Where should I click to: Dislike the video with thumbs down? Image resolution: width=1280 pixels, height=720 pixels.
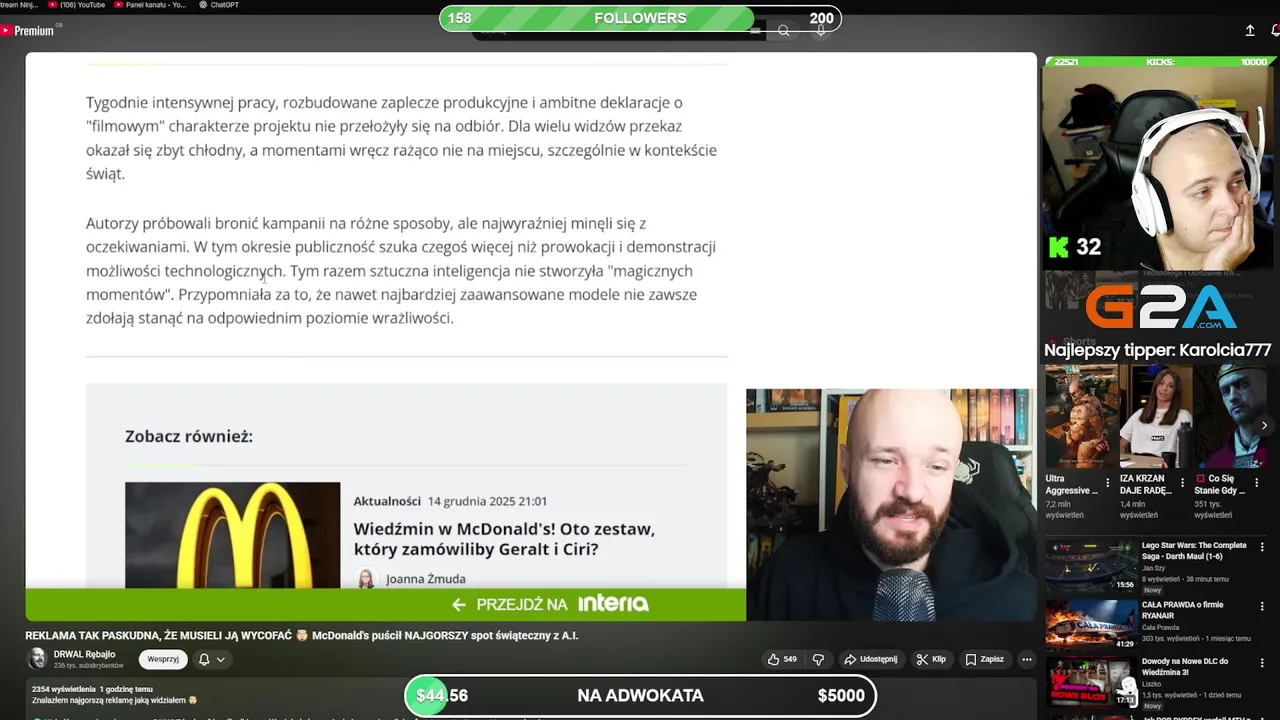pyautogui.click(x=818, y=659)
